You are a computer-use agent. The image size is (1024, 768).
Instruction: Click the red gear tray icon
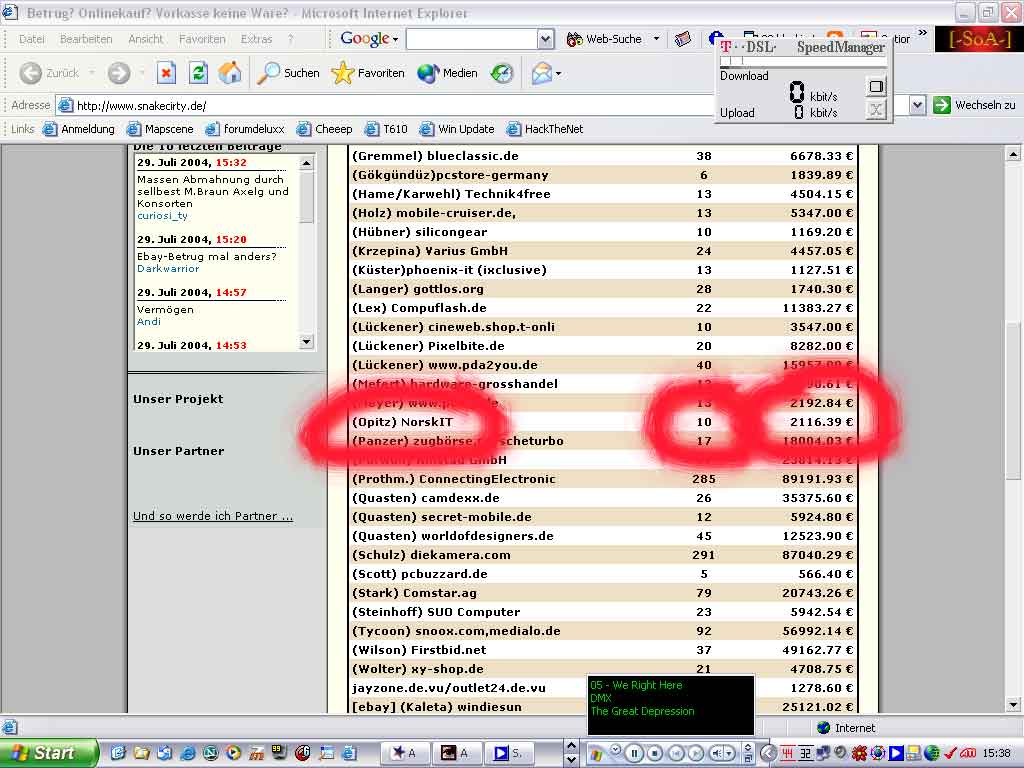[860, 754]
